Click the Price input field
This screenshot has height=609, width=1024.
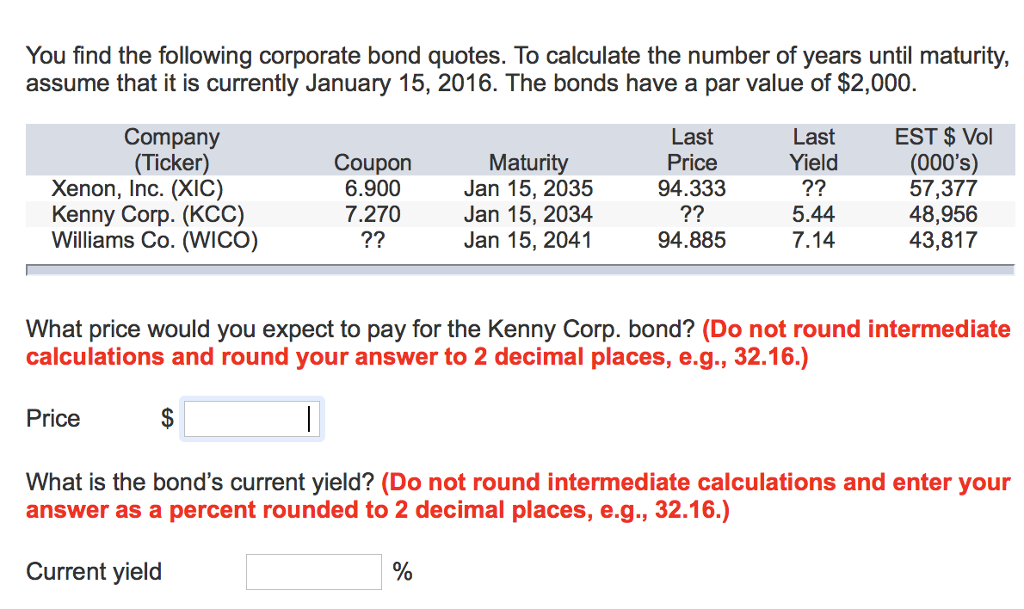coord(251,418)
